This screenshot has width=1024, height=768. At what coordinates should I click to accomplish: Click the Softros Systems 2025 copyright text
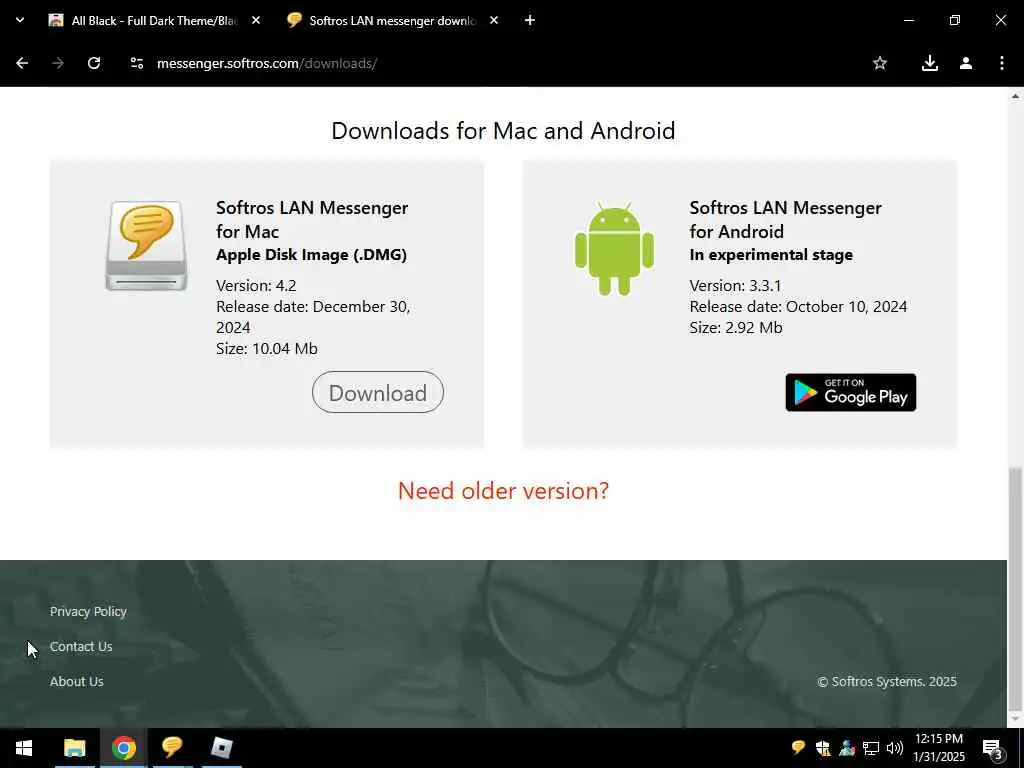click(887, 681)
